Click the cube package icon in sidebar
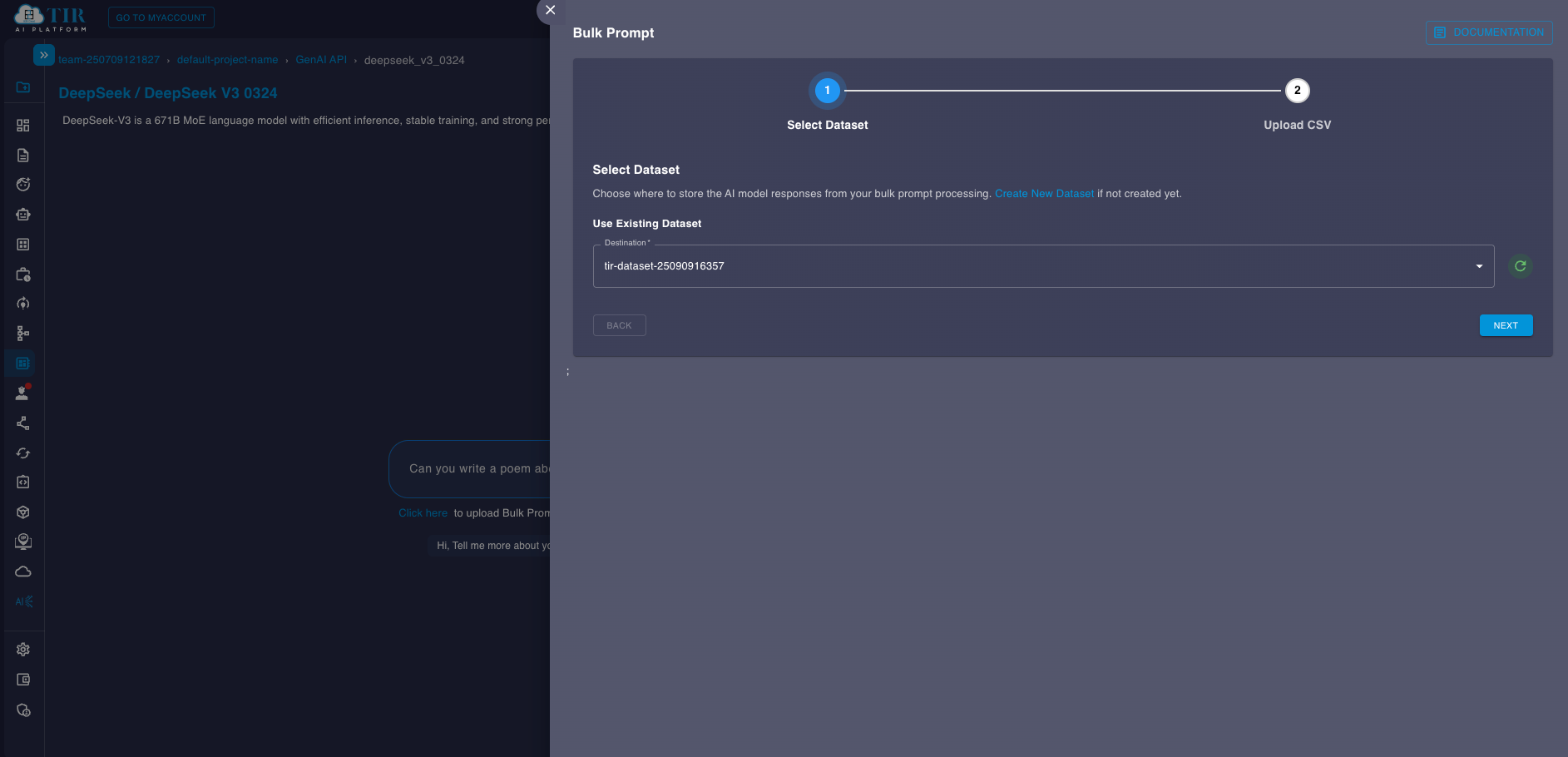Screen dimensions: 1568x757 coord(23,512)
